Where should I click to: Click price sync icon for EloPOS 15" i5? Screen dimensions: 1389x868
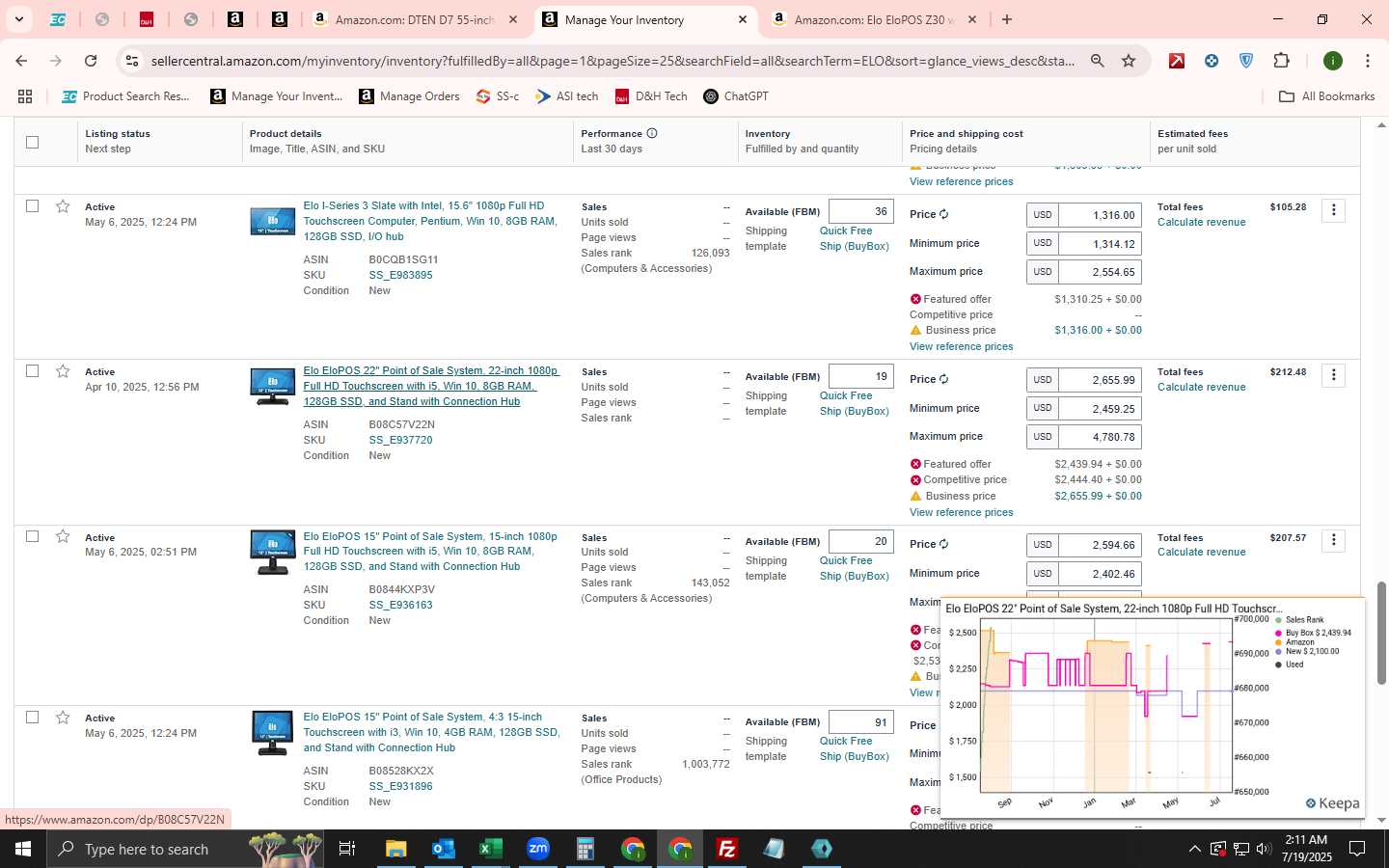point(943,544)
